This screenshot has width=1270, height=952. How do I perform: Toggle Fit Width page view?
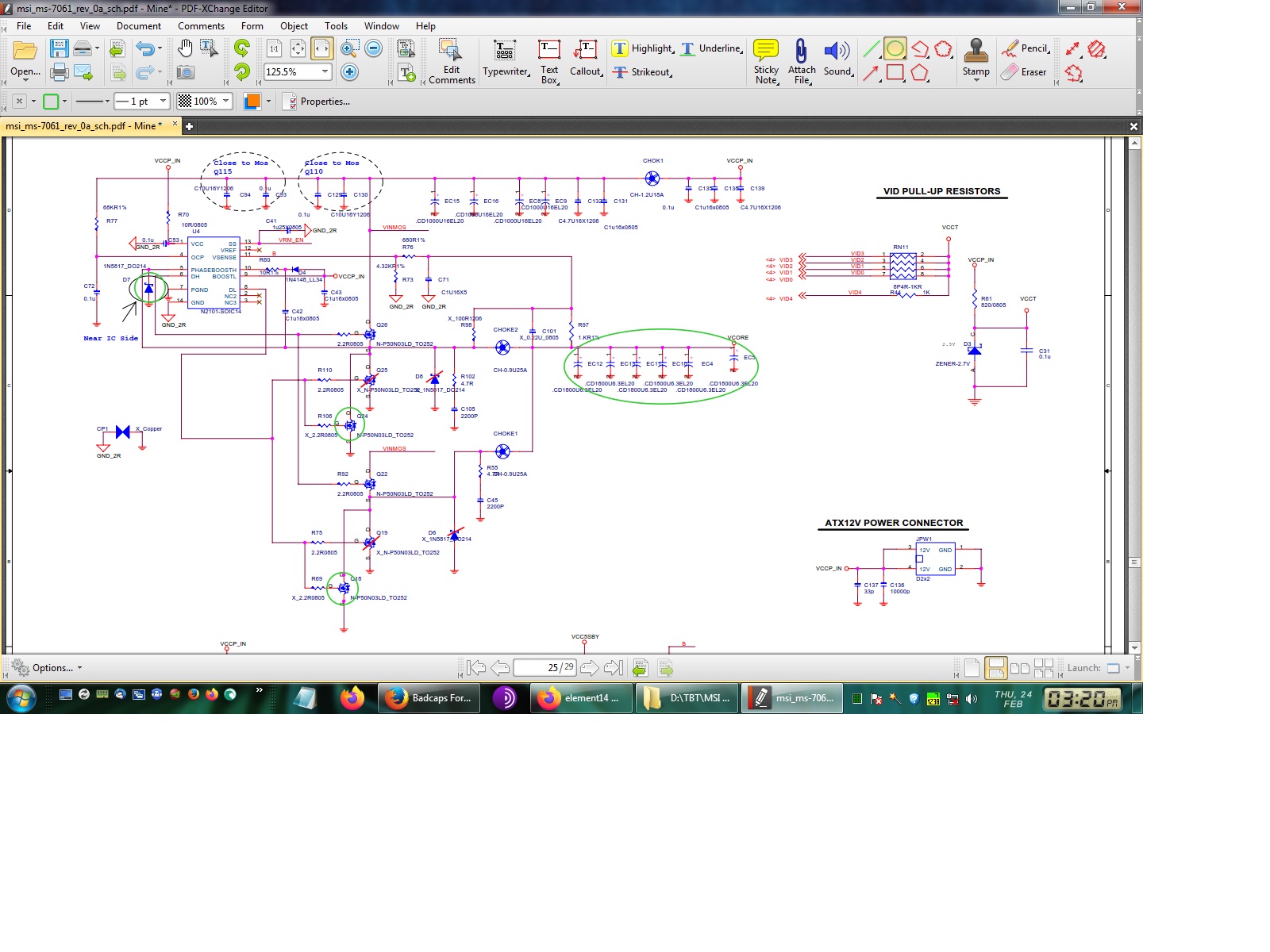click(x=321, y=49)
